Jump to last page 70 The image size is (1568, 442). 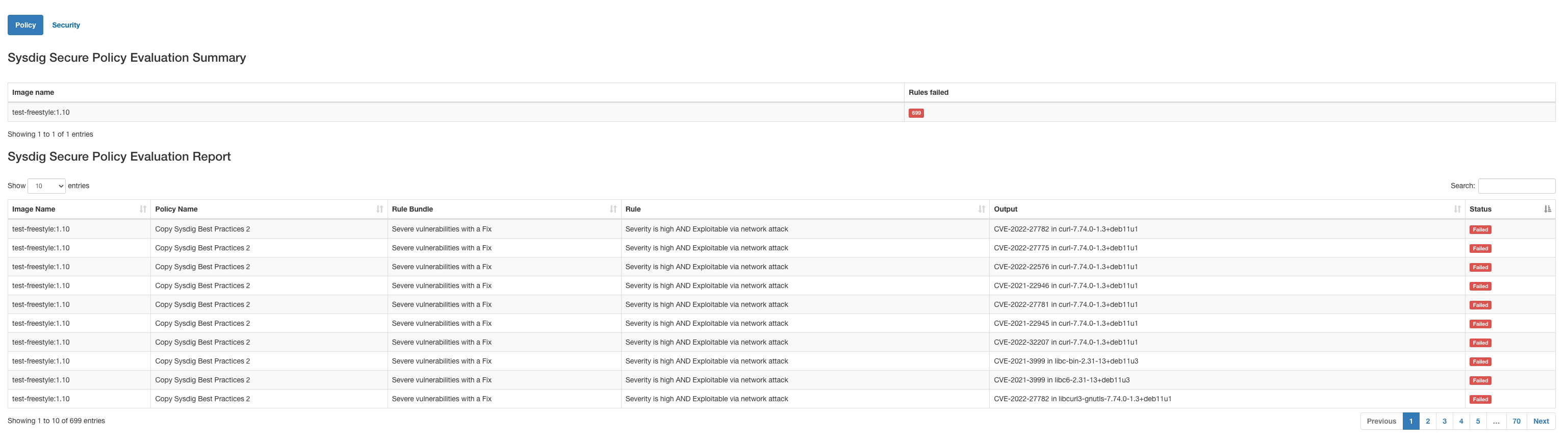point(1516,421)
